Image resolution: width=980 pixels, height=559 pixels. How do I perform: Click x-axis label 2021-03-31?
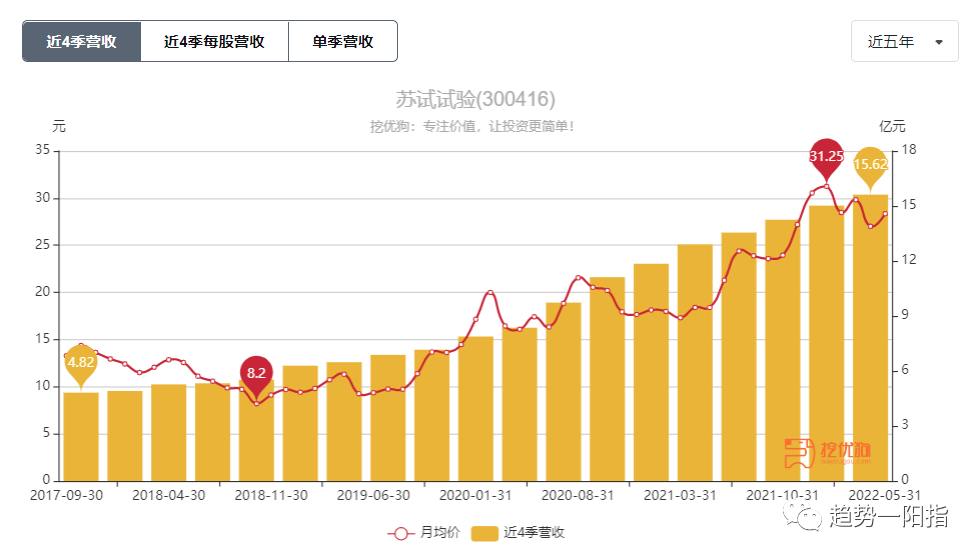680,495
